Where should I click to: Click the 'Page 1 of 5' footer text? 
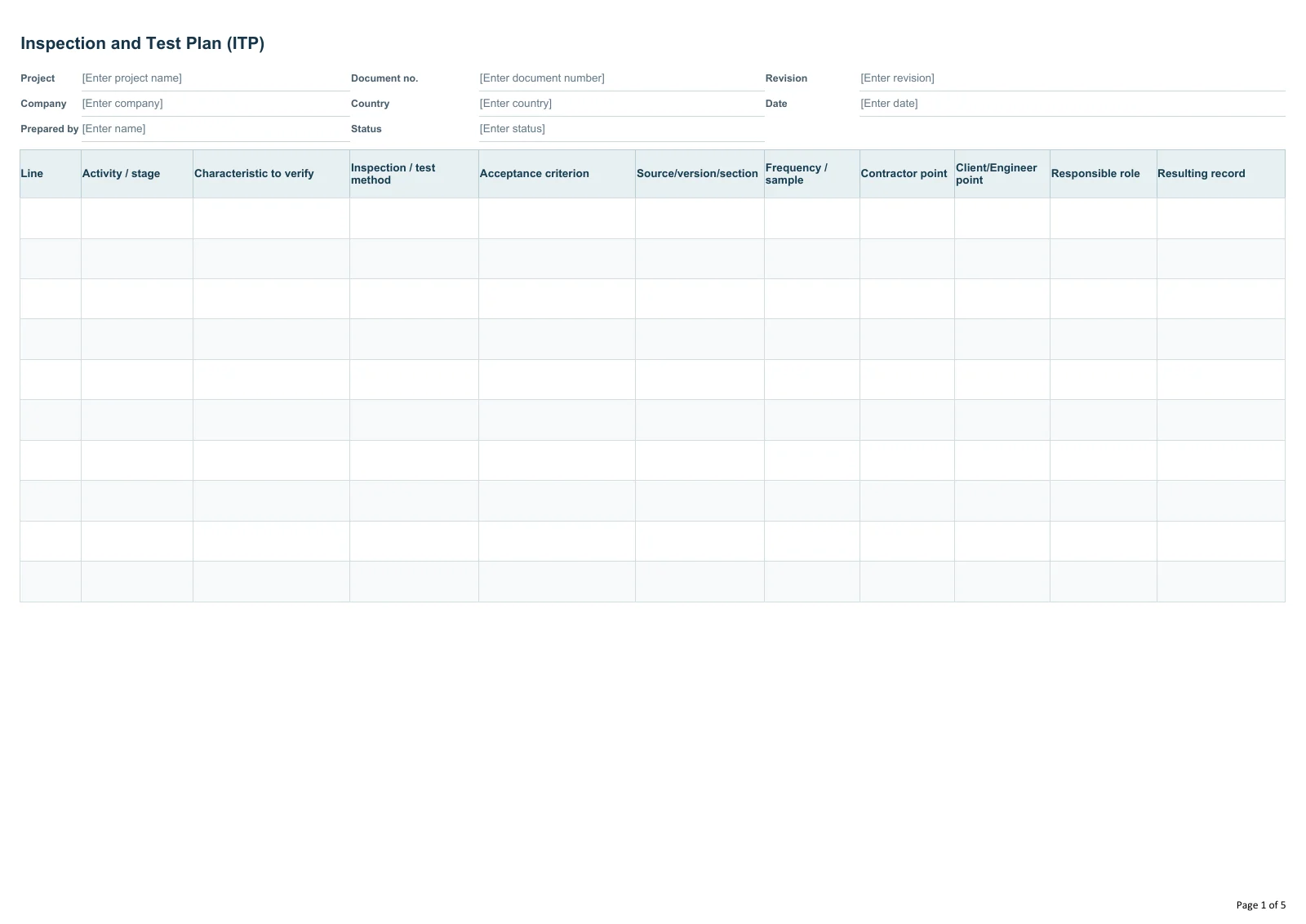(x=1260, y=904)
